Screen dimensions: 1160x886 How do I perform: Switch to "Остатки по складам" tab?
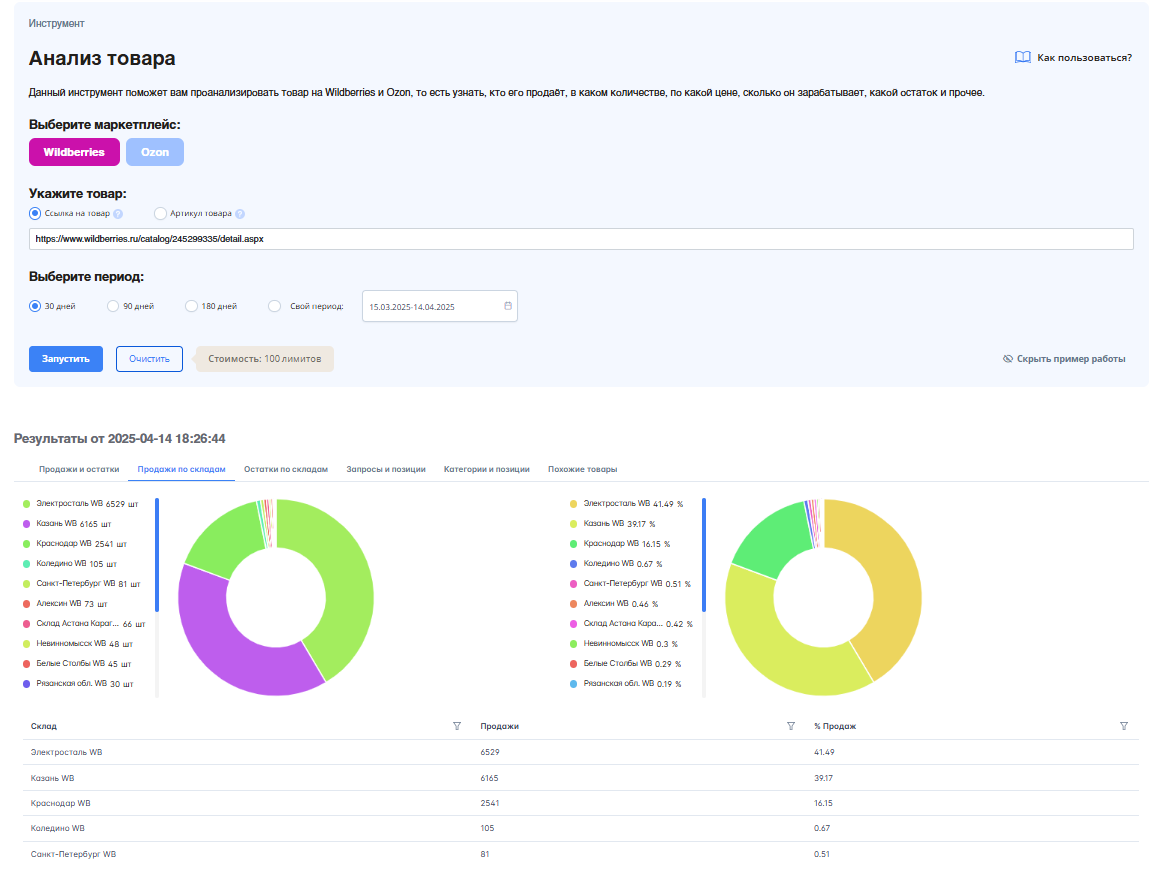pyautogui.click(x=285, y=469)
